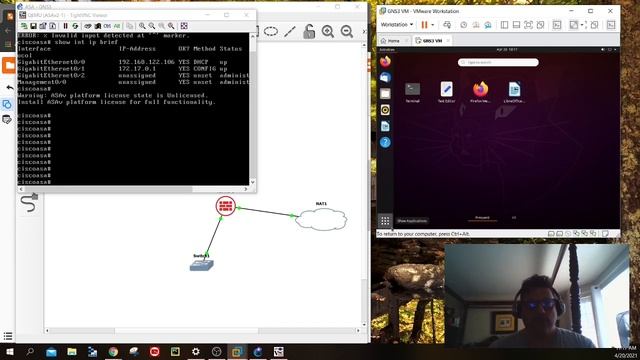Screen dimensions: 640x360
Task: Launch Terminal app in Ubuntu grid
Action: click(413, 92)
